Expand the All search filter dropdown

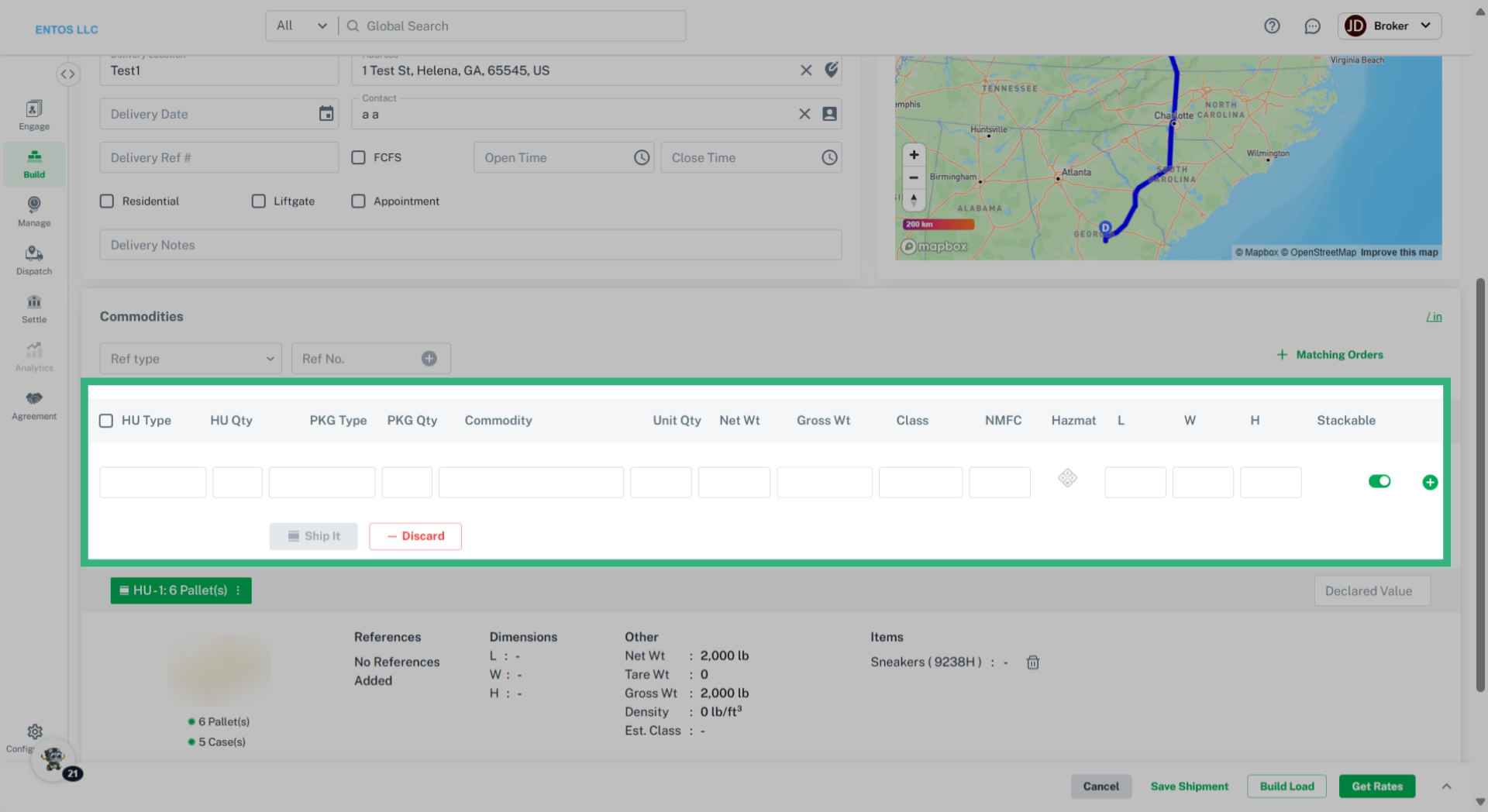pos(301,26)
